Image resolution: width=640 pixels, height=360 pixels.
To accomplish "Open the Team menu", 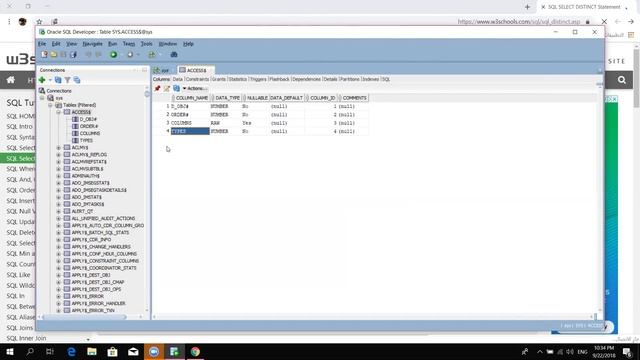I will 129,44.
